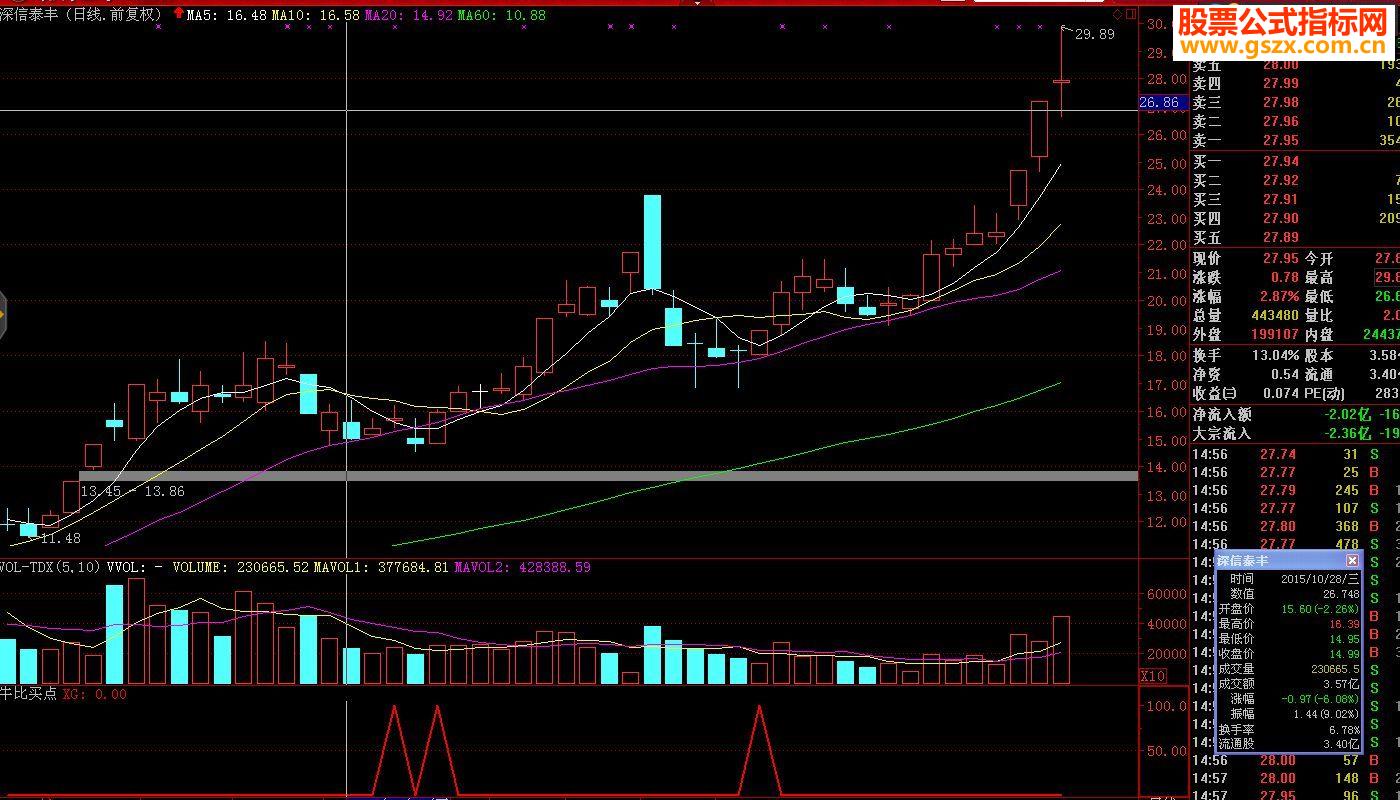
Task: Click the 牛比买点 indicator title
Action: click(28, 693)
